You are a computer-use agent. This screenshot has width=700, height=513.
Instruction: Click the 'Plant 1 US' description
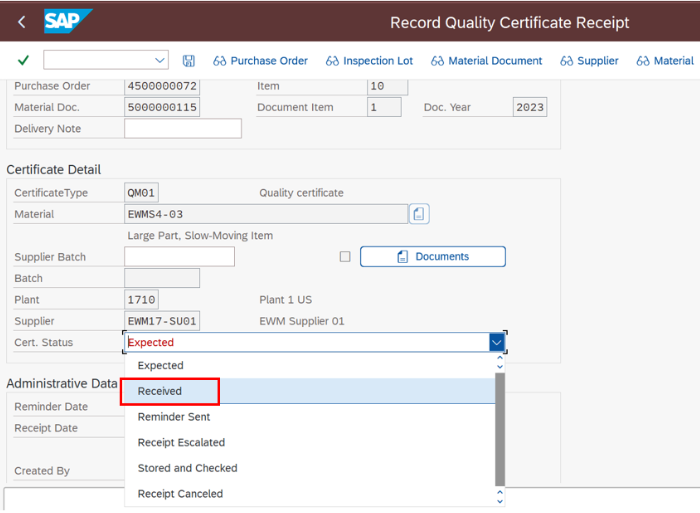285,300
